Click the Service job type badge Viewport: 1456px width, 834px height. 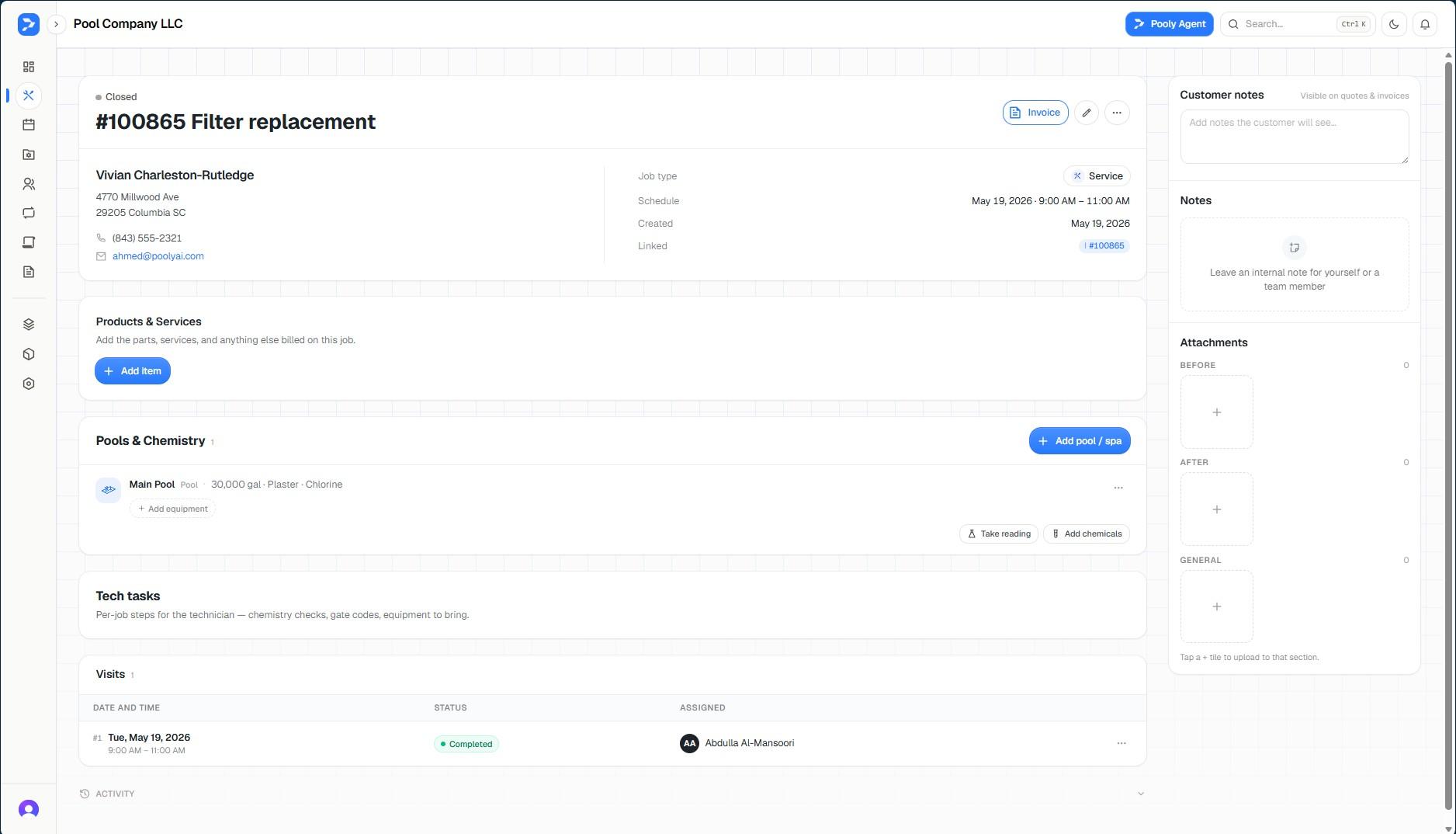(x=1097, y=176)
